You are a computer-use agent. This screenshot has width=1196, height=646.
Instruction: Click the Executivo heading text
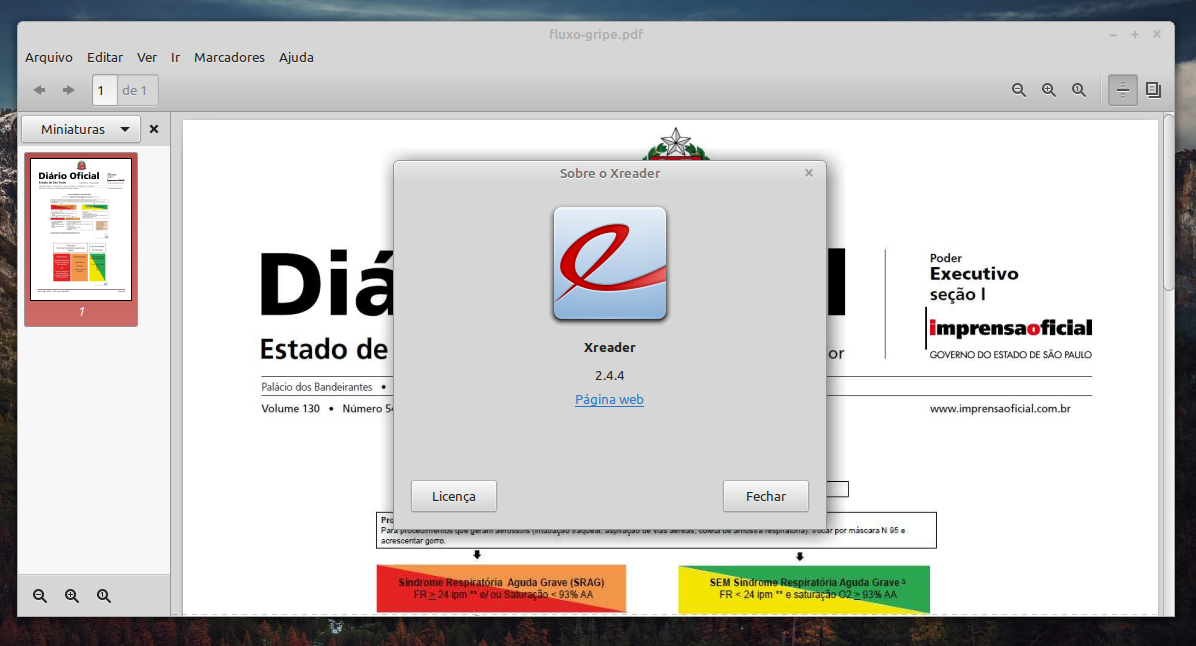click(974, 274)
